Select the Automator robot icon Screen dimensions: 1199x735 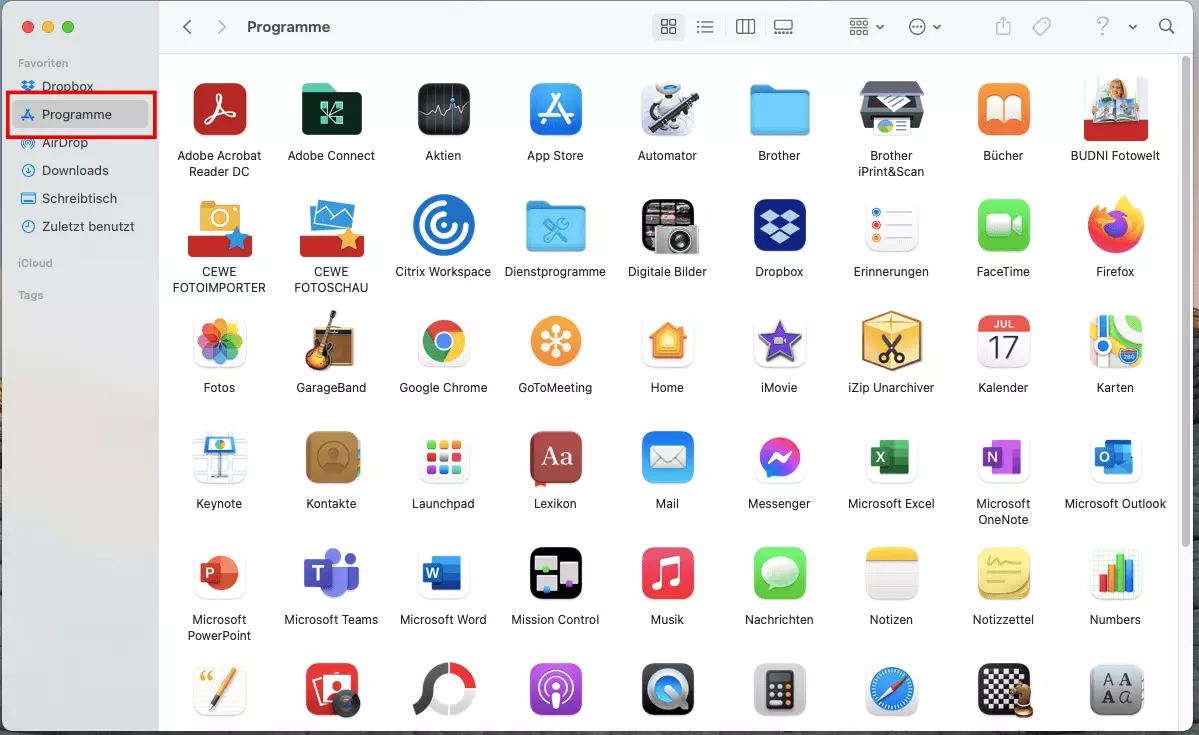[668, 109]
